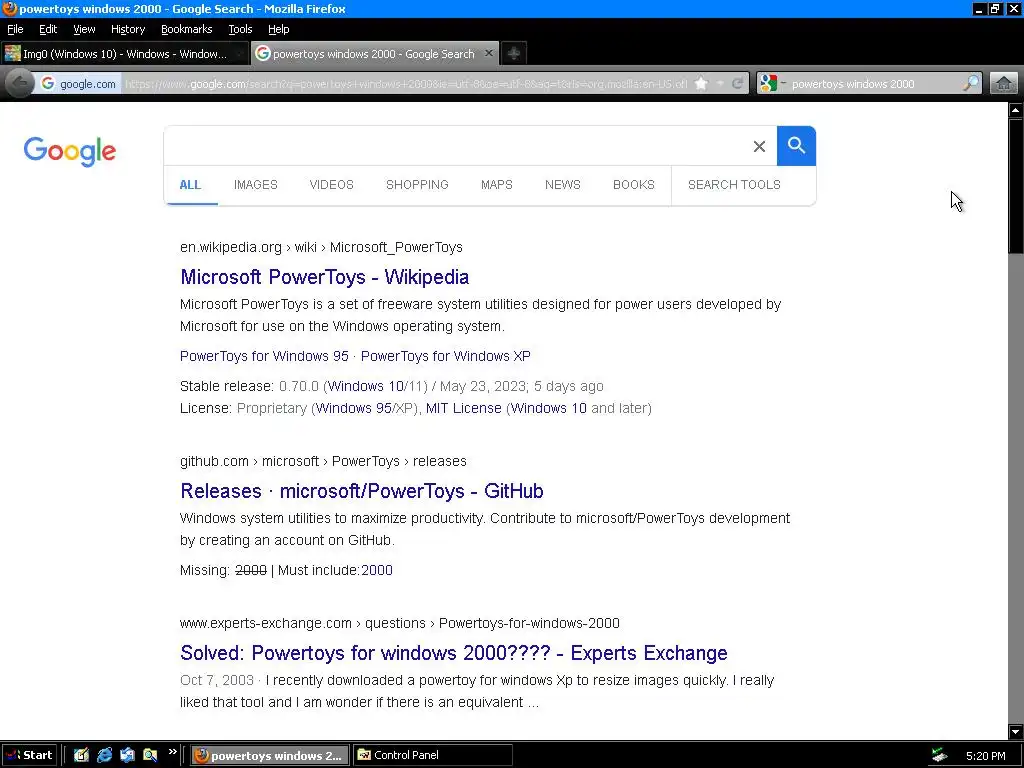1024x768 pixels.
Task: Reload the page using the refresh icon
Action: pos(737,84)
